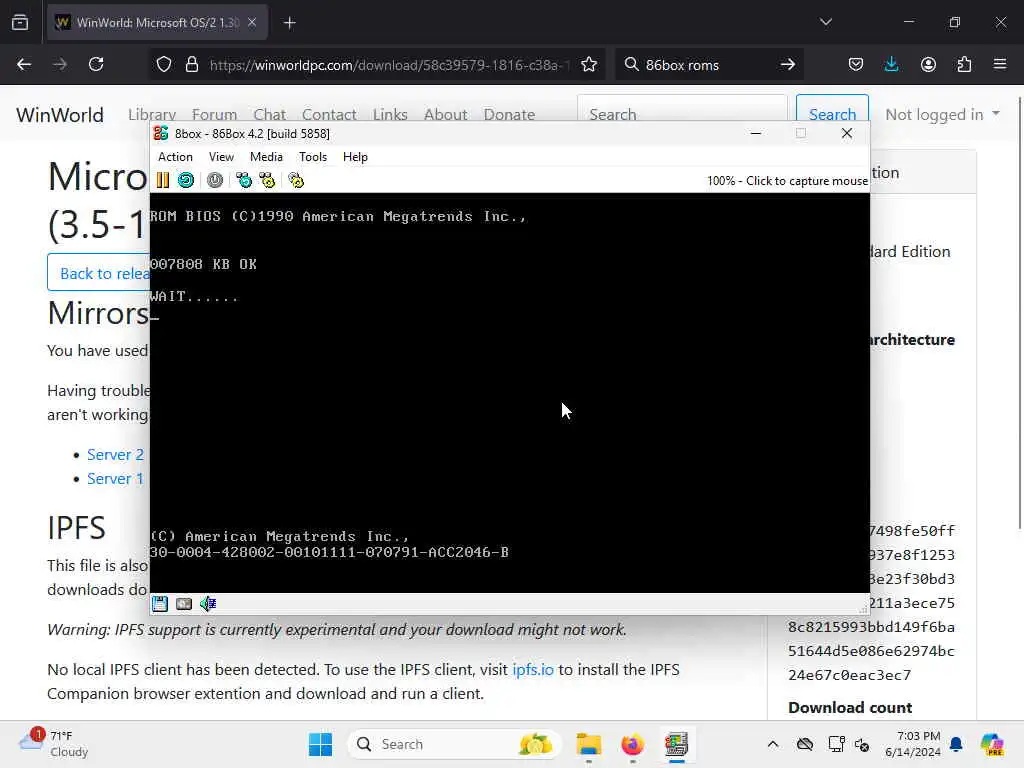Open the Tools menu in 86Box
This screenshot has width=1024, height=768.
[x=313, y=157]
